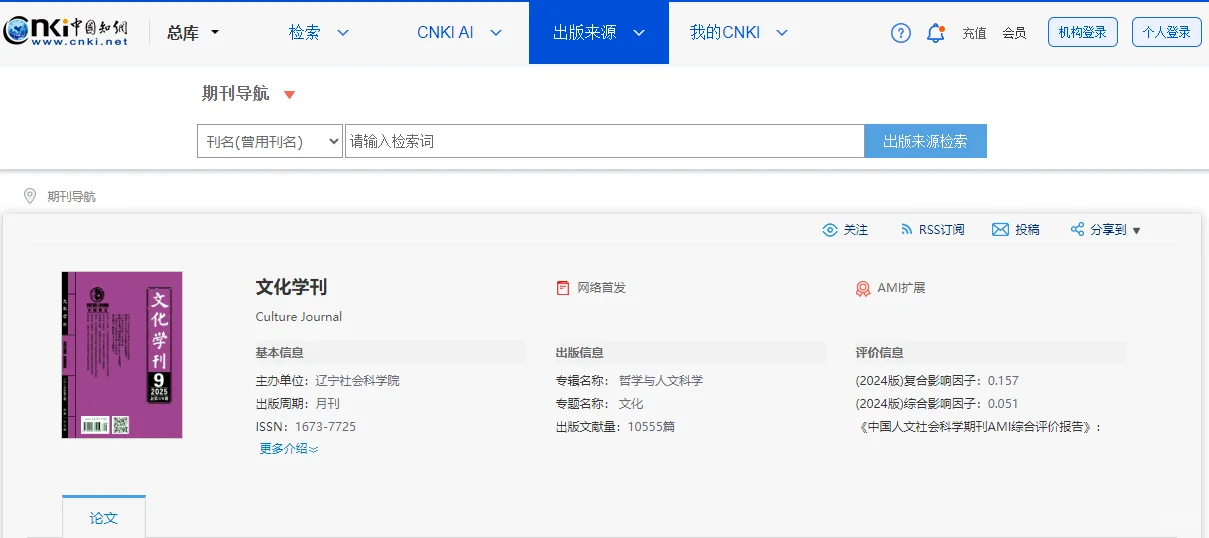Viewport: 1209px width, 538px height.
Task: Click the 主办单位 辽宁社会科学院 line
Action: tap(327, 381)
